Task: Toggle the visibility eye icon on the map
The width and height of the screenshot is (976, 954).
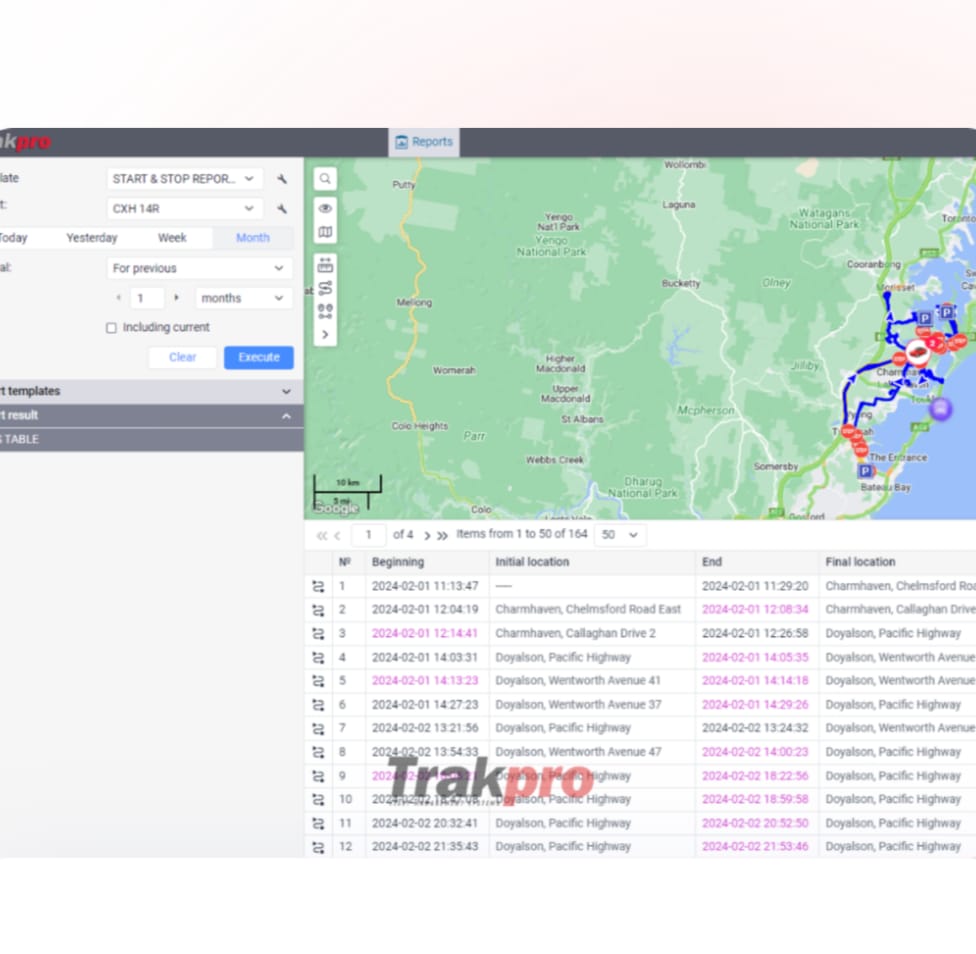Action: pyautogui.click(x=324, y=208)
